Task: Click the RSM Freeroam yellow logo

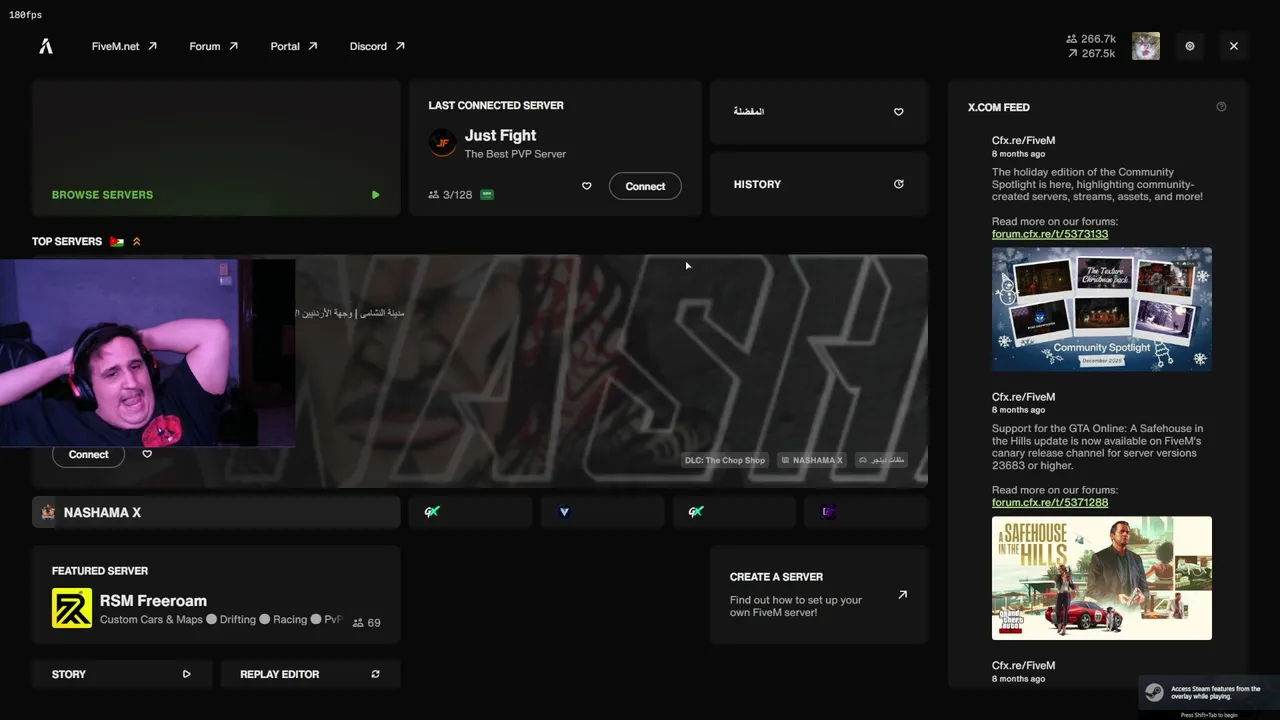Action: 72,608
